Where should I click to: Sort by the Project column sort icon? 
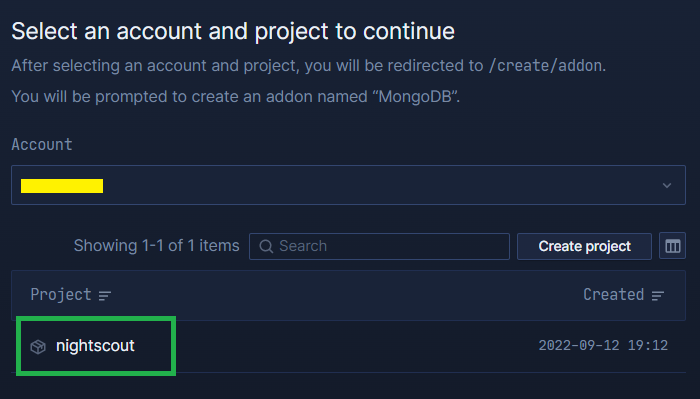105,295
